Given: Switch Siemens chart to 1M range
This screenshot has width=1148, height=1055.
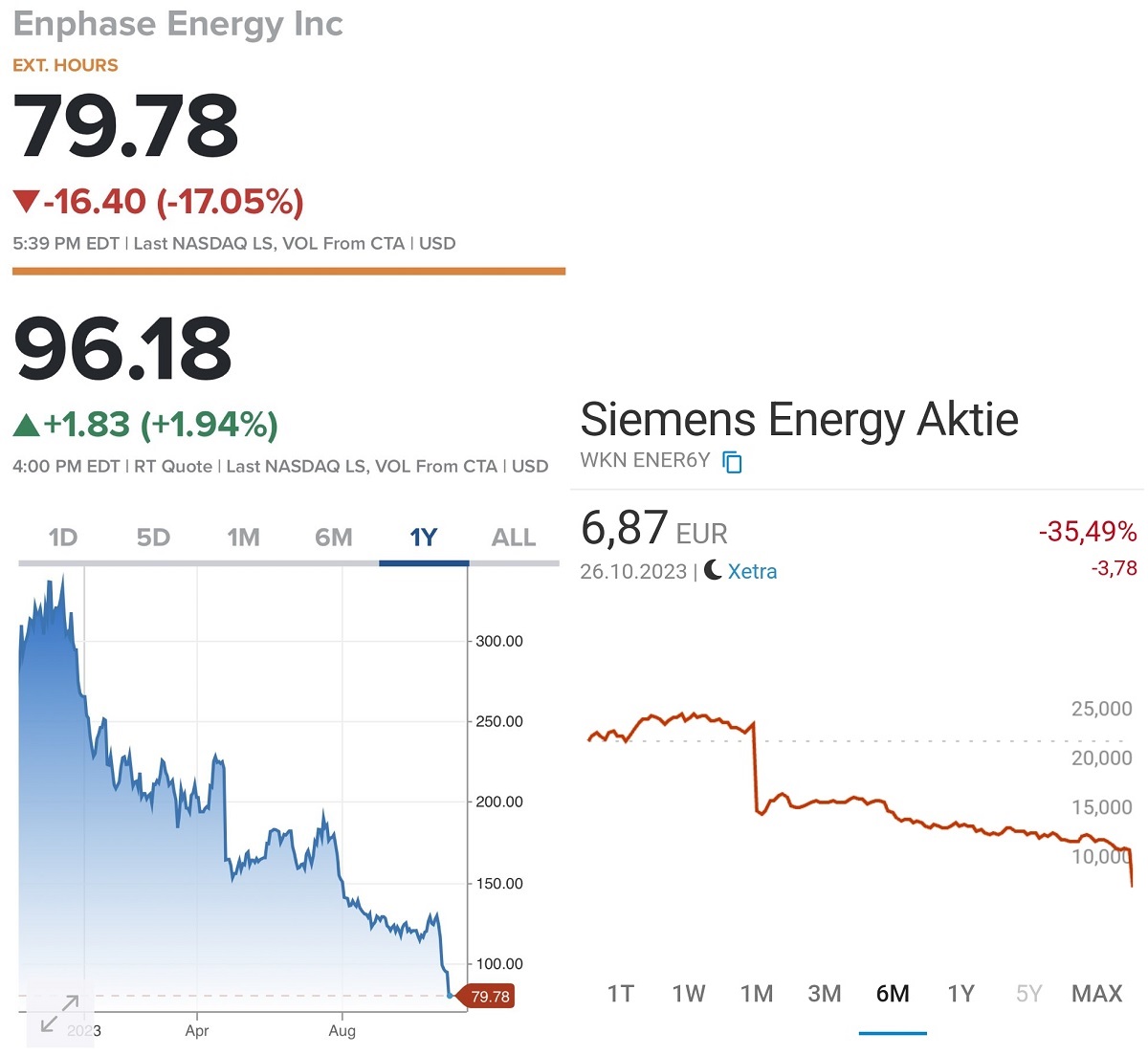Looking at the screenshot, I should click(757, 994).
